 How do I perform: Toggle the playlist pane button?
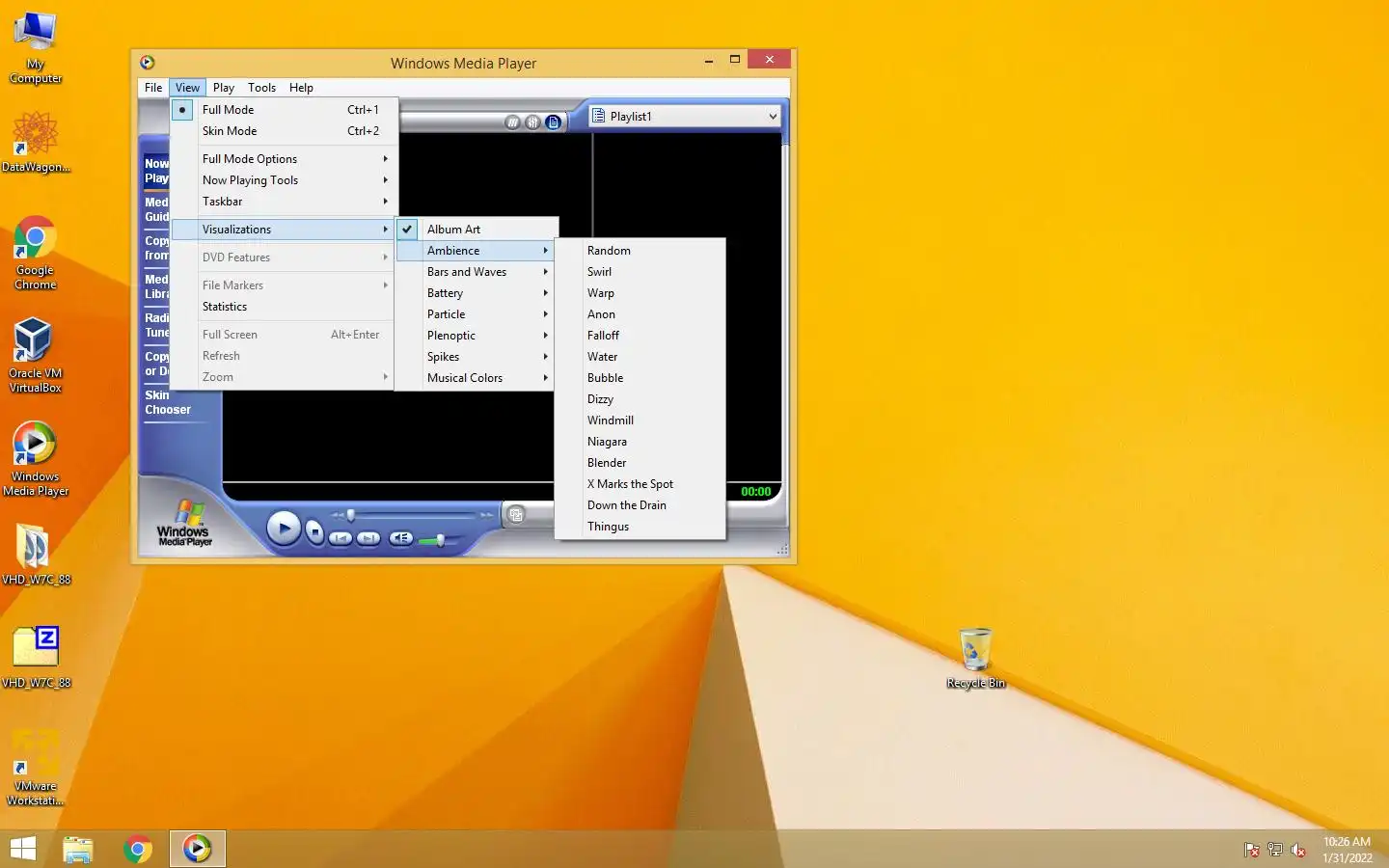(553, 122)
